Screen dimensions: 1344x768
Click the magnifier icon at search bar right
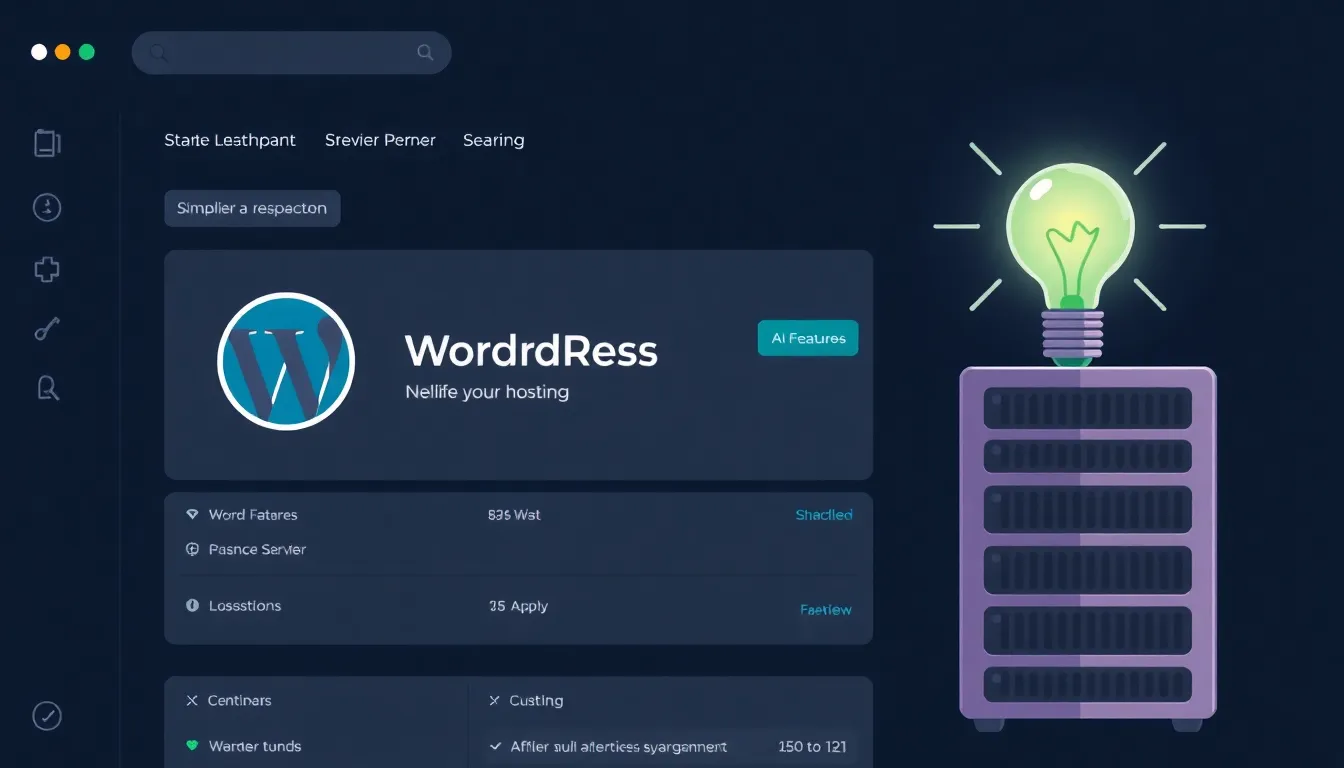click(425, 53)
